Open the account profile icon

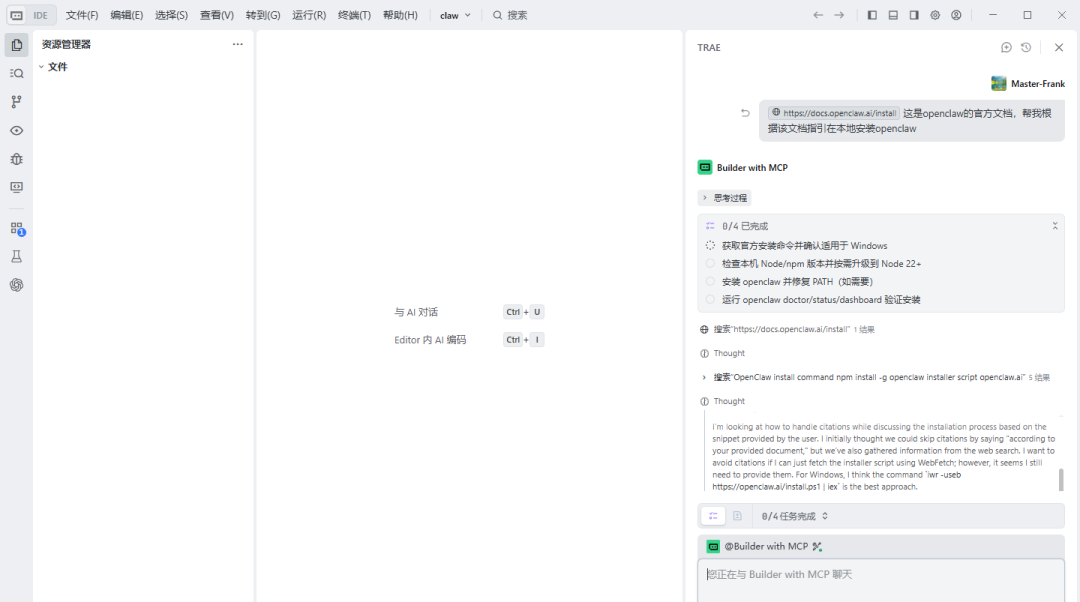956,15
